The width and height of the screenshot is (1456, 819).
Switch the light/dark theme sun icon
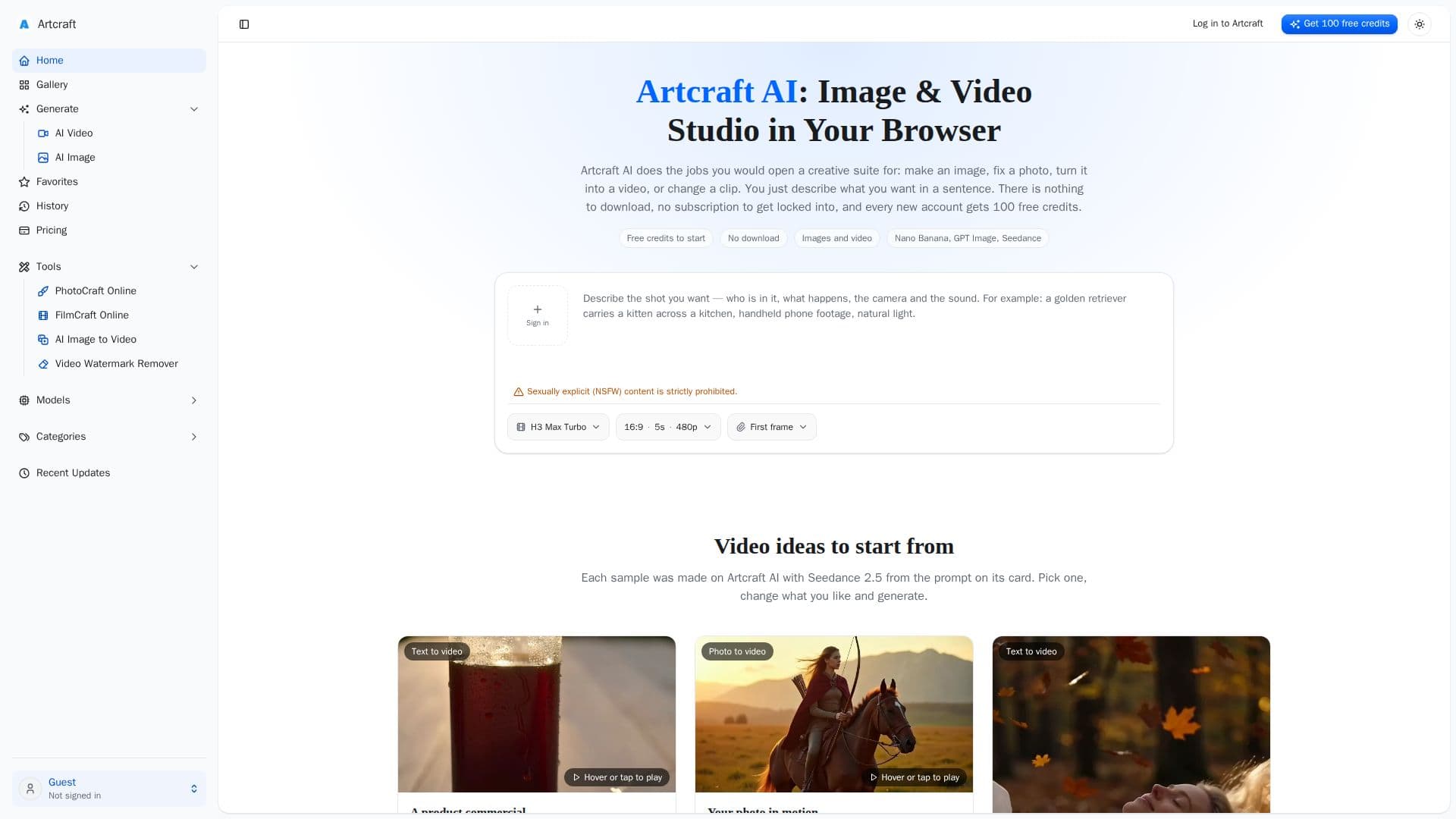(1420, 24)
